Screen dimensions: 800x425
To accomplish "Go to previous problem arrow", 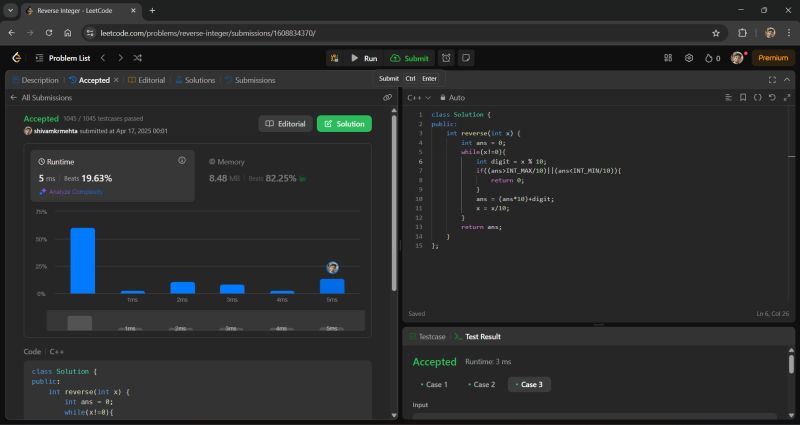I will point(103,58).
